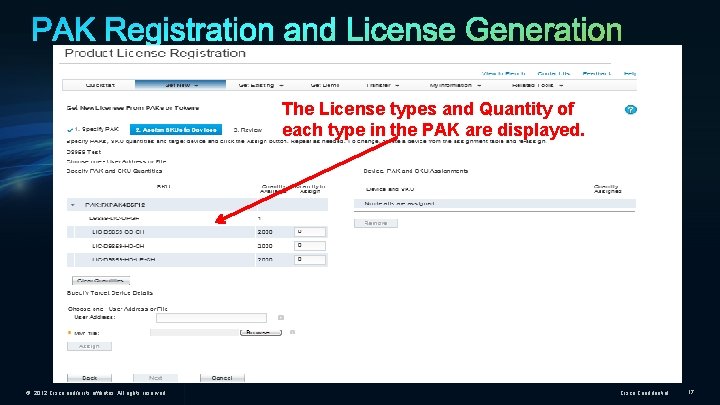Open the Get Existing dropdown menu
This screenshot has height=405, width=720.
pyautogui.click(x=261, y=85)
